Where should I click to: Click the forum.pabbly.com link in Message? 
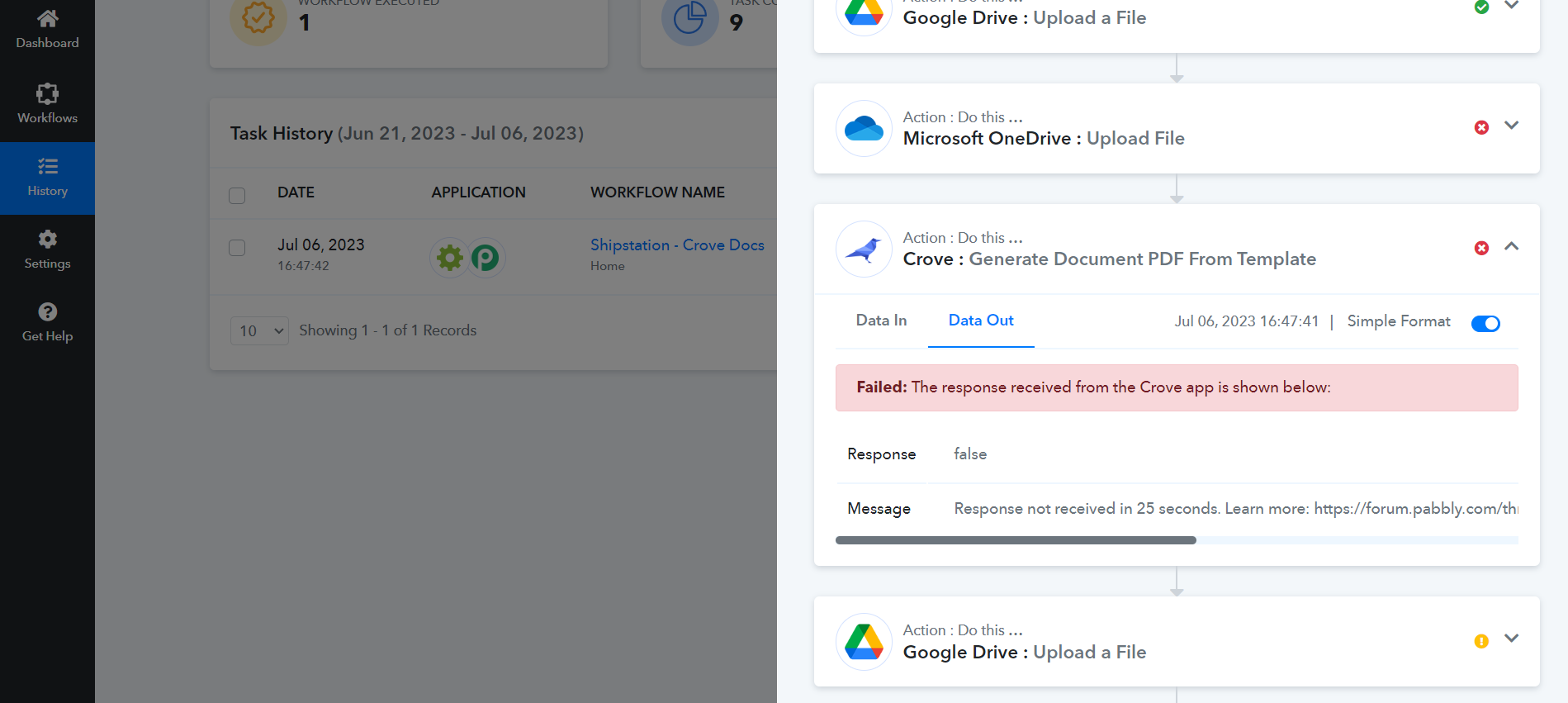(1415, 509)
